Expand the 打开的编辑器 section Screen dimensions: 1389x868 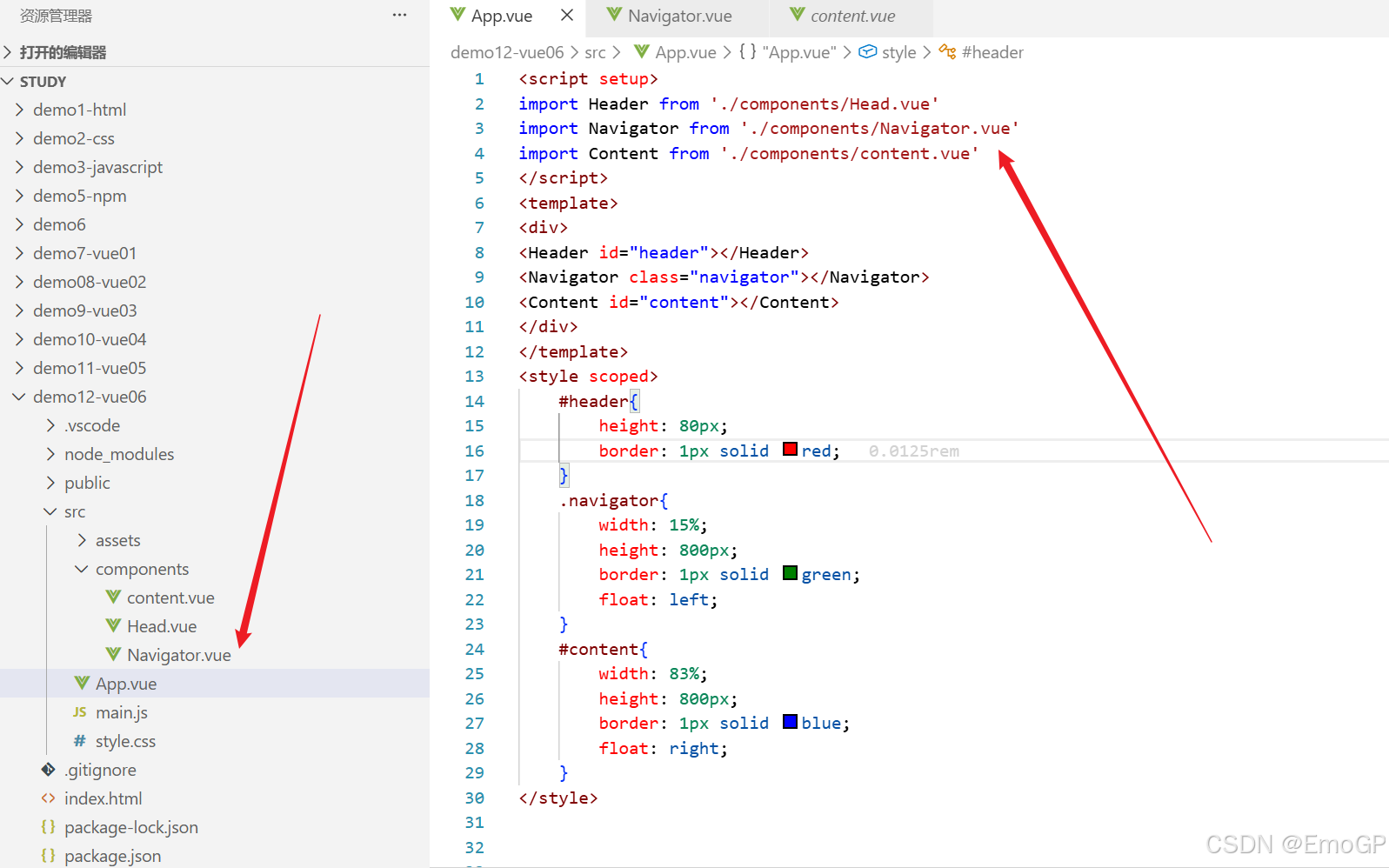click(x=8, y=52)
